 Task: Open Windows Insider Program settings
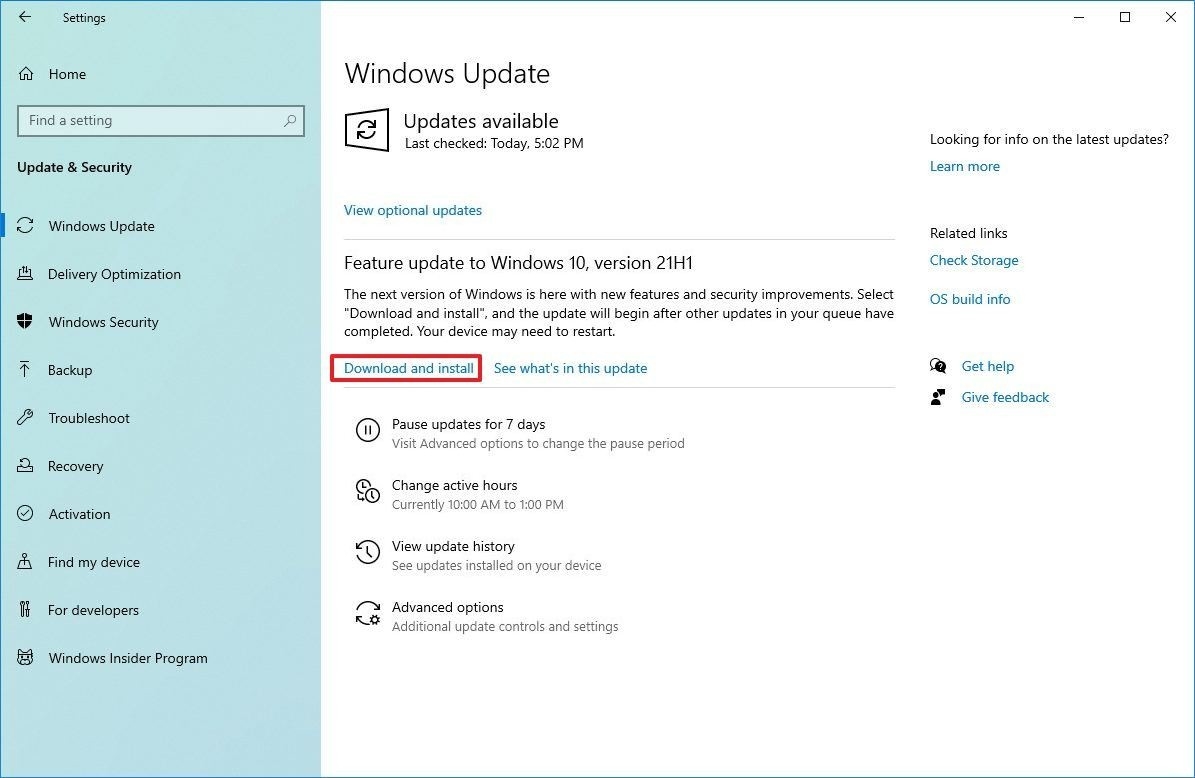(x=128, y=658)
